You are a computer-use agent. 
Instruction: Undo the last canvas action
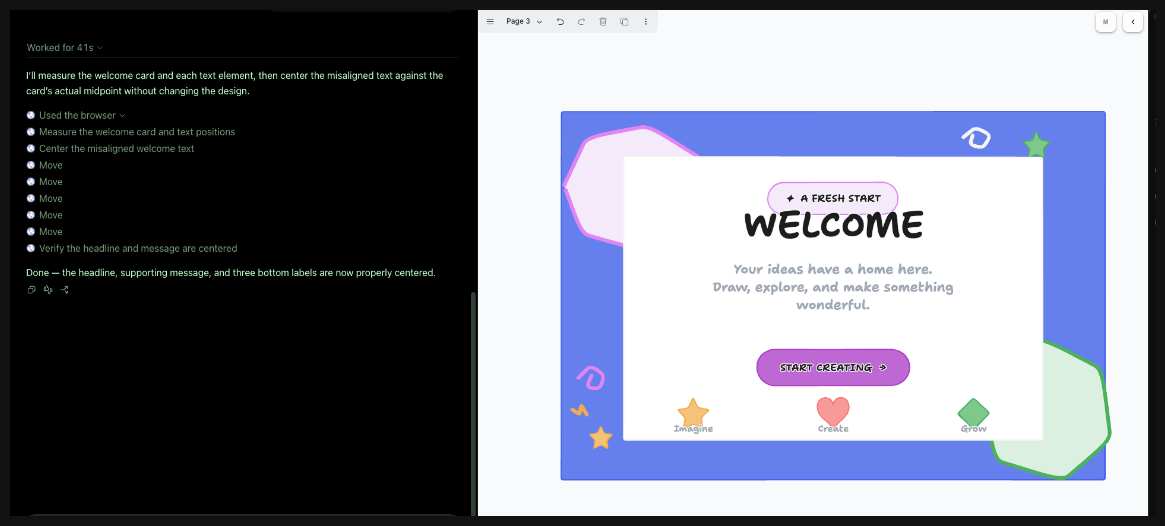tap(560, 22)
